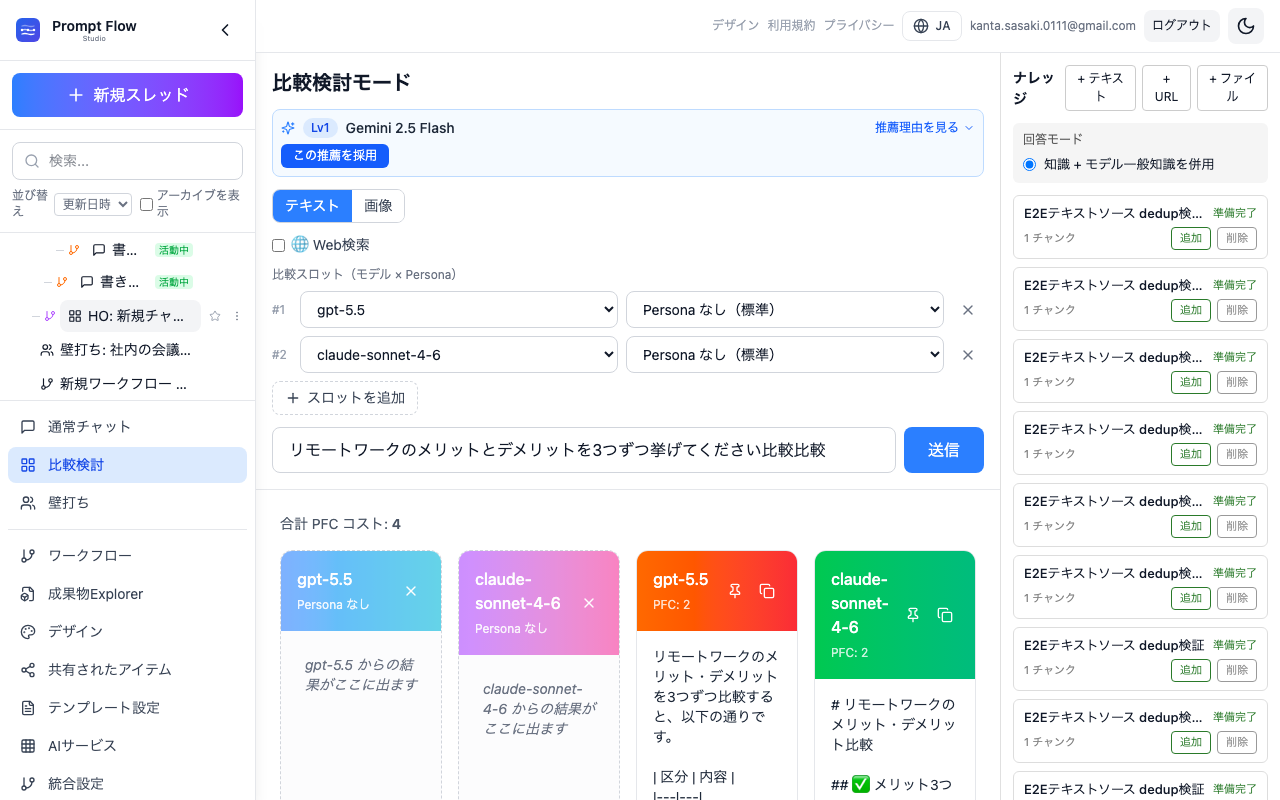Click この推薦を採用
The width and height of the screenshot is (1280, 800).
[x=335, y=156]
